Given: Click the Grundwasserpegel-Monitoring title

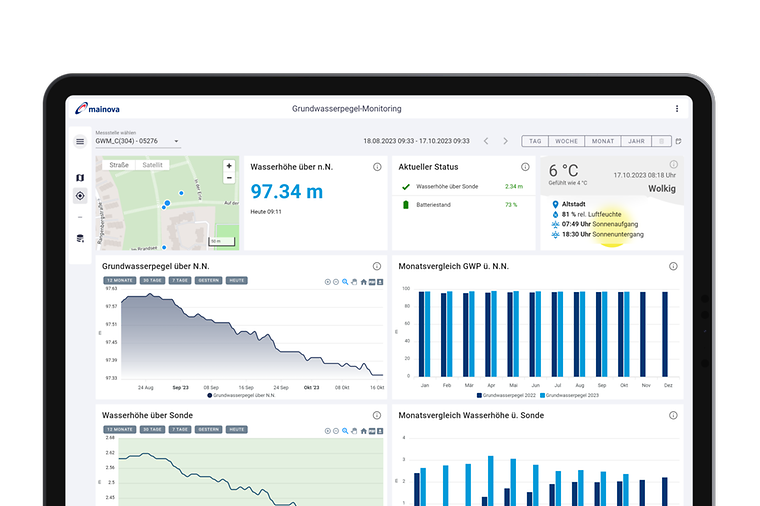Looking at the screenshot, I should pos(347,109).
